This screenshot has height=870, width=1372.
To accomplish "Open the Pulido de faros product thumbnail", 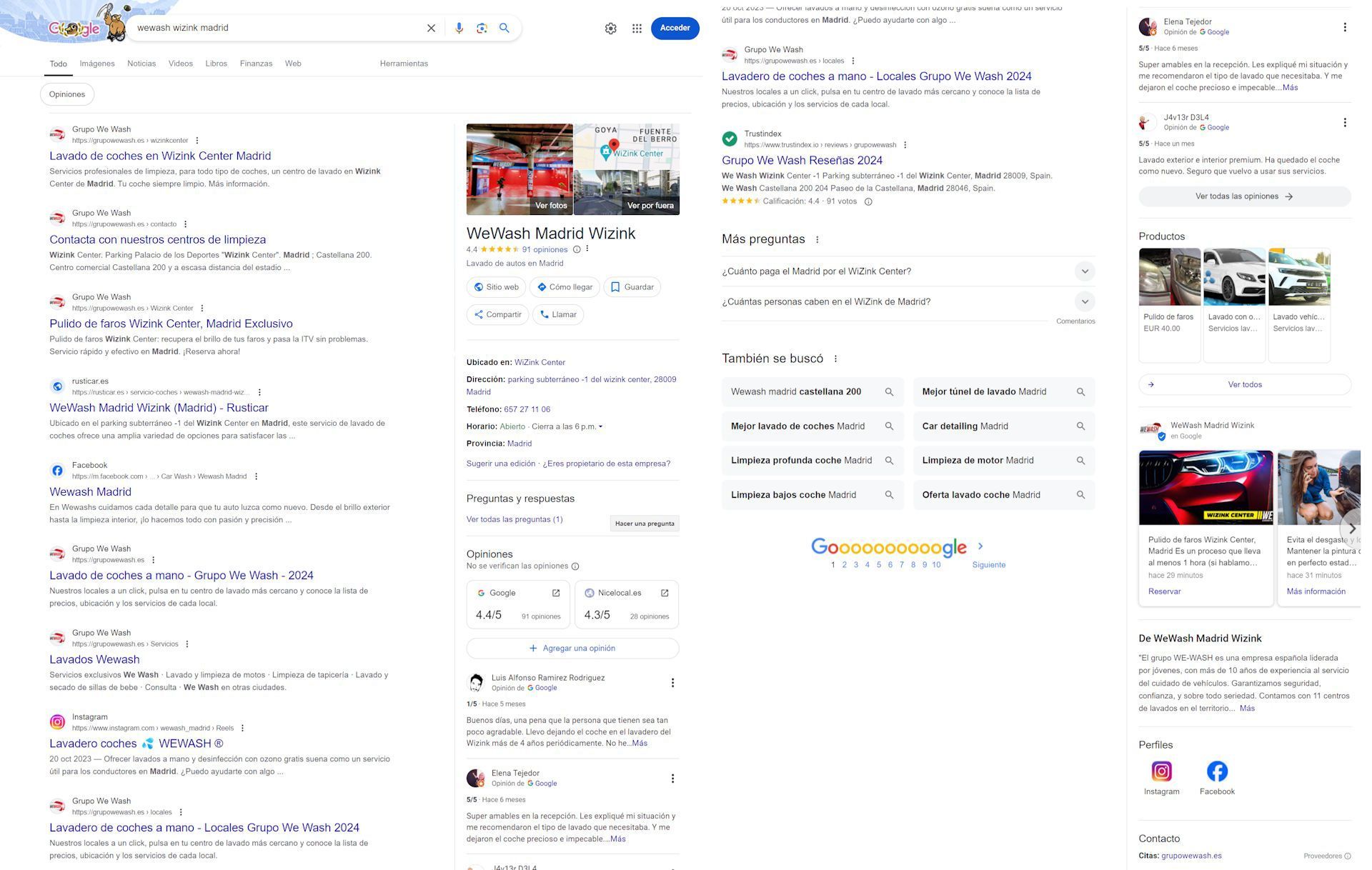I will click(1169, 277).
